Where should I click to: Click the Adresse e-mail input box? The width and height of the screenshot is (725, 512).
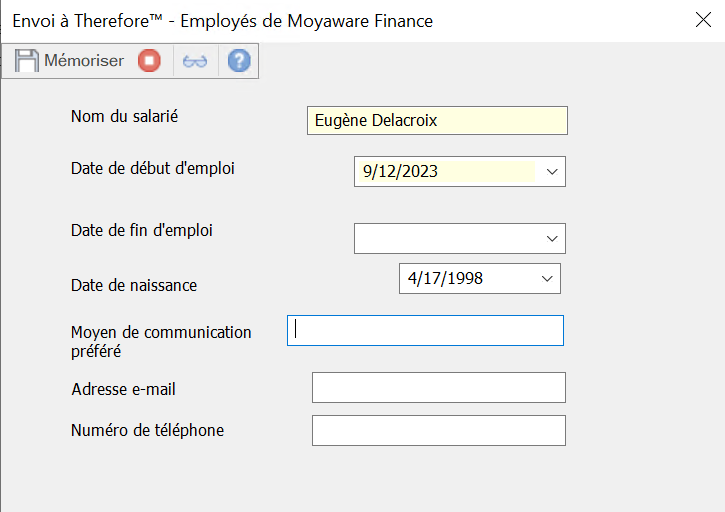click(439, 388)
